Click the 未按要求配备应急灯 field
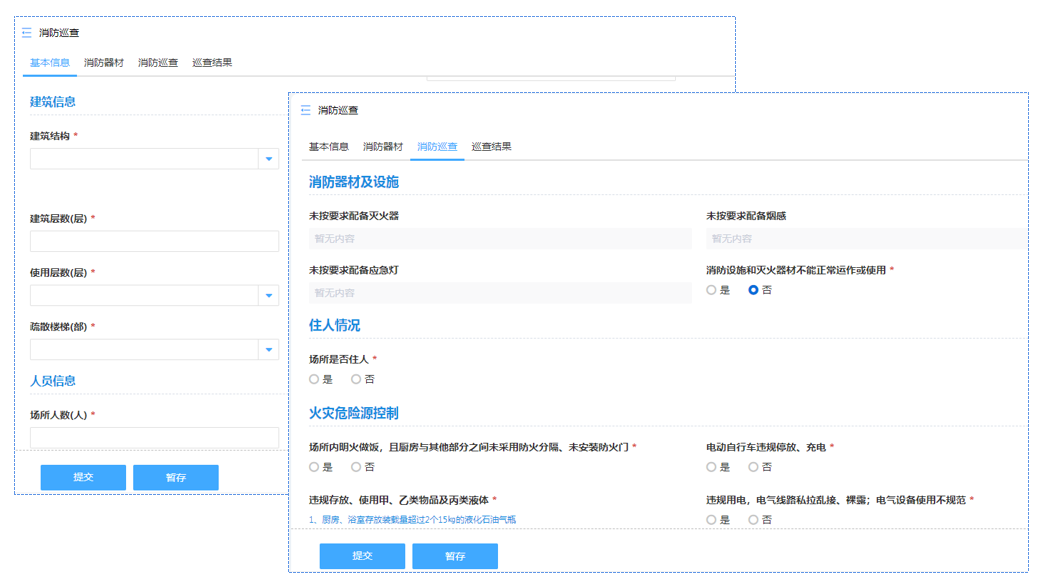Viewport: 1042px width, 583px height. click(x=500, y=293)
